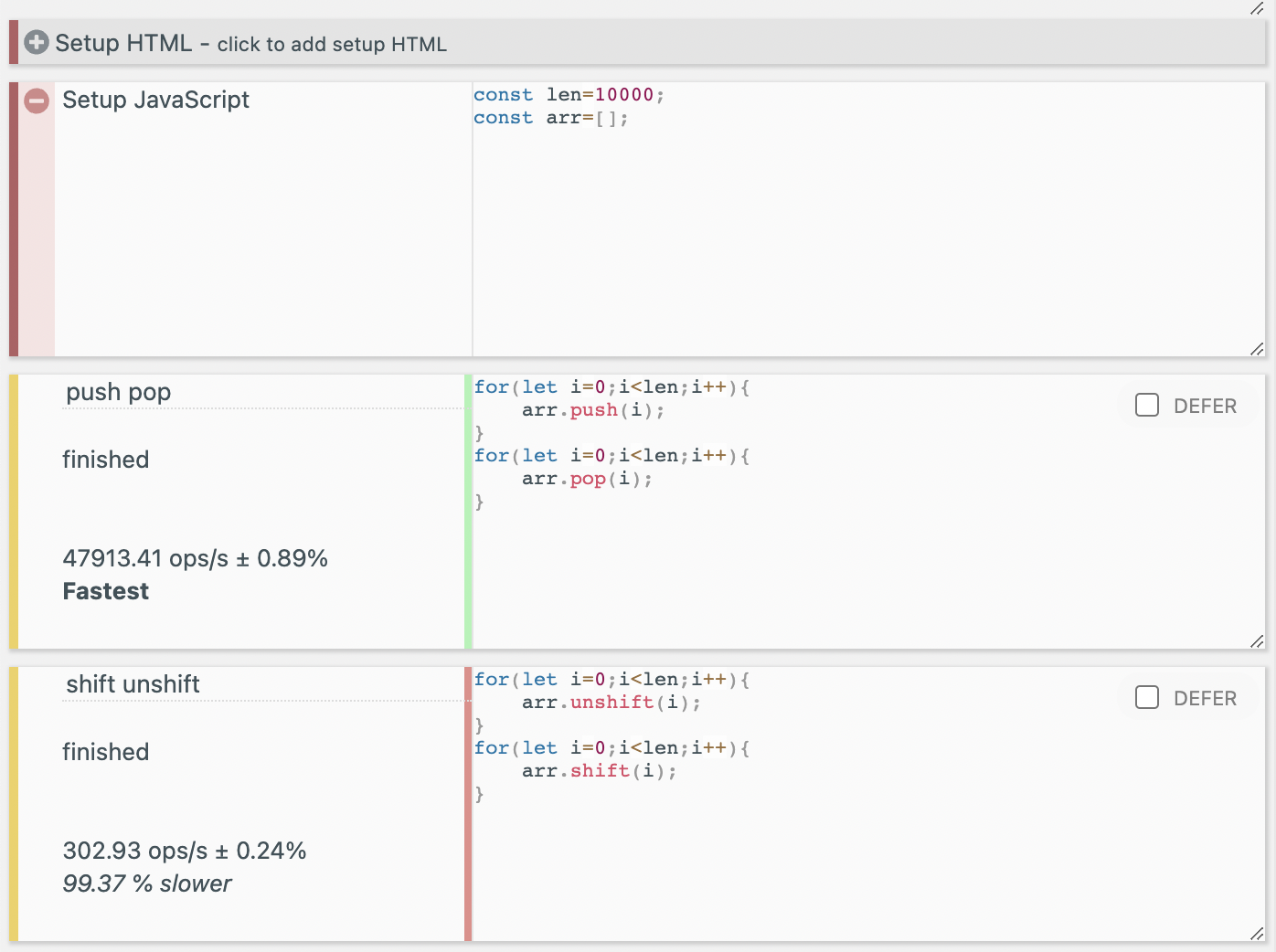Click the green bar beside push pop code
Screen dimensions: 1276x952
click(x=468, y=512)
